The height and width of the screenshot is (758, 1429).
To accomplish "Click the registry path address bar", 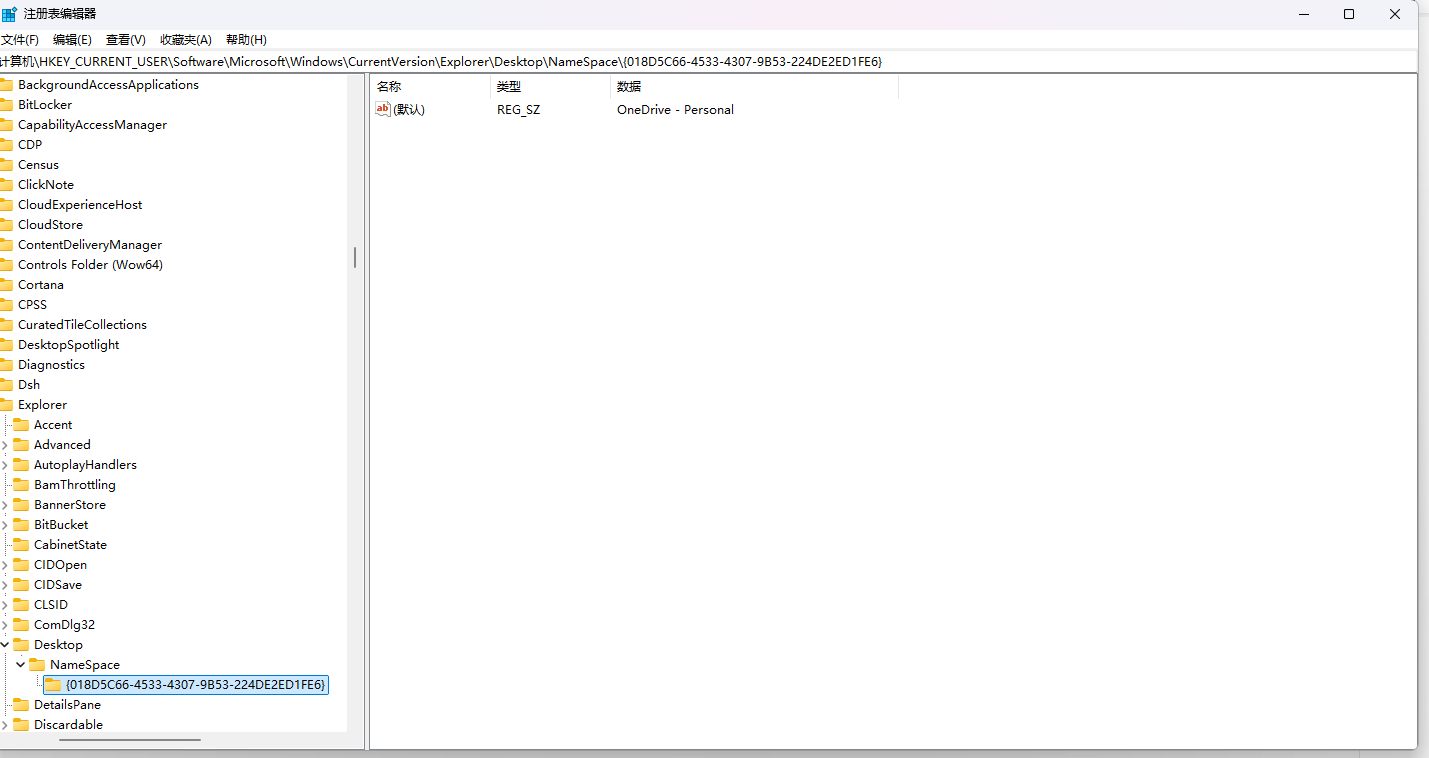I will pos(700,62).
